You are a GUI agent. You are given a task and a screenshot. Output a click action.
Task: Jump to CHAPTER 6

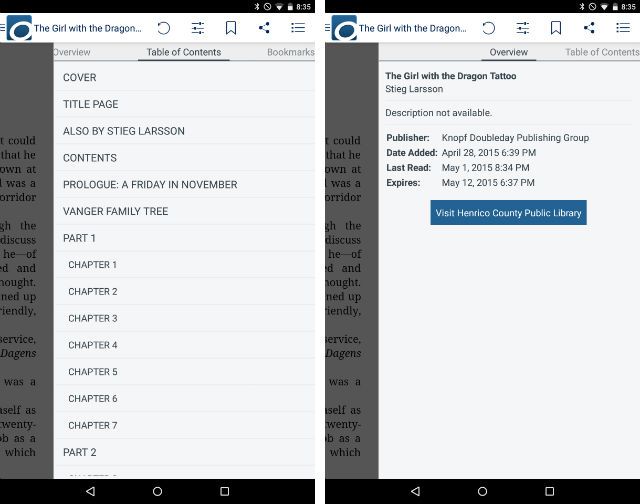184,399
